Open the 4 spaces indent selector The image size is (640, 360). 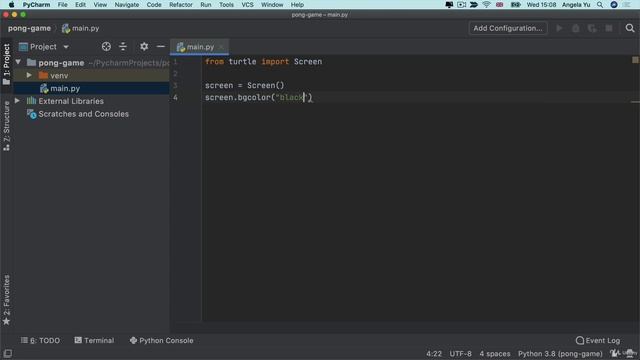coord(495,353)
